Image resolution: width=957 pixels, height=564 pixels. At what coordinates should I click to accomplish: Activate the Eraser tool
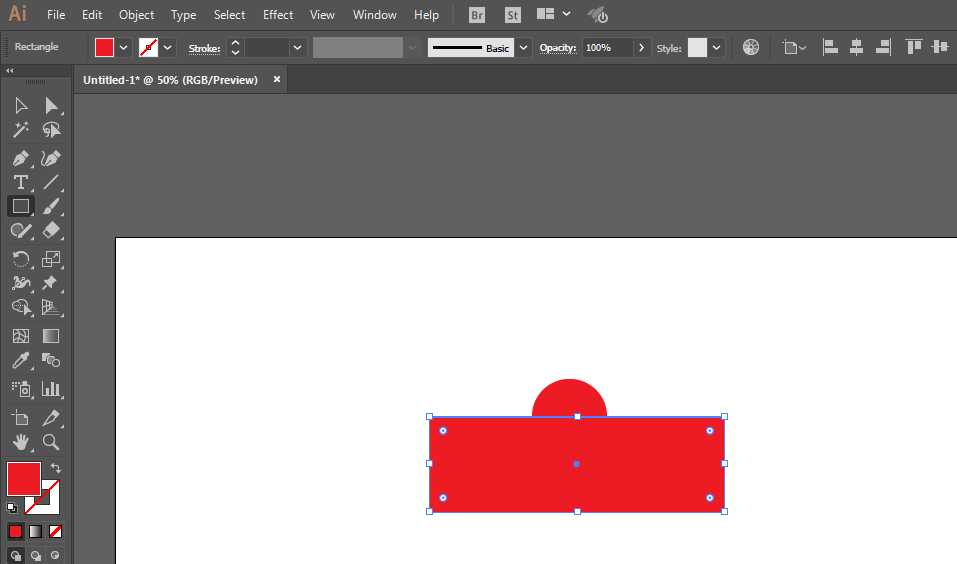tap(51, 231)
